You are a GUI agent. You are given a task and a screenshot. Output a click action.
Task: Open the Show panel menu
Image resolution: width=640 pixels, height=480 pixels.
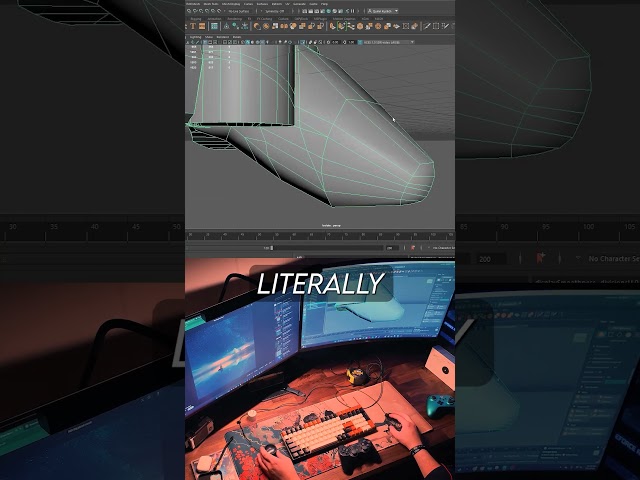coord(209,37)
